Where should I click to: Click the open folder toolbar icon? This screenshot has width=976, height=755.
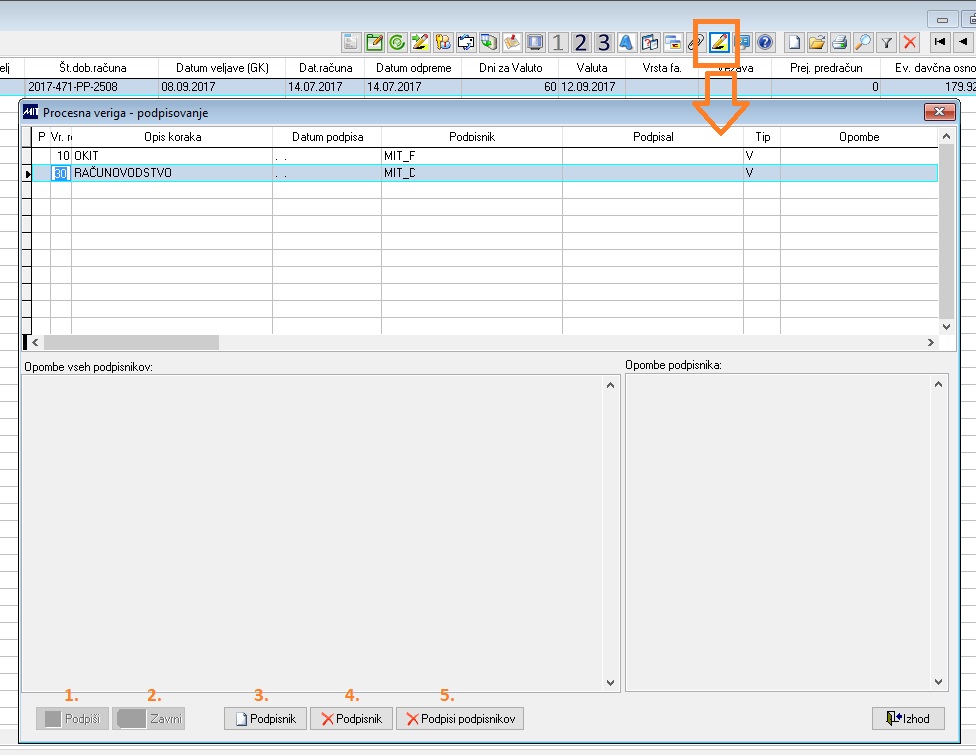(817, 42)
